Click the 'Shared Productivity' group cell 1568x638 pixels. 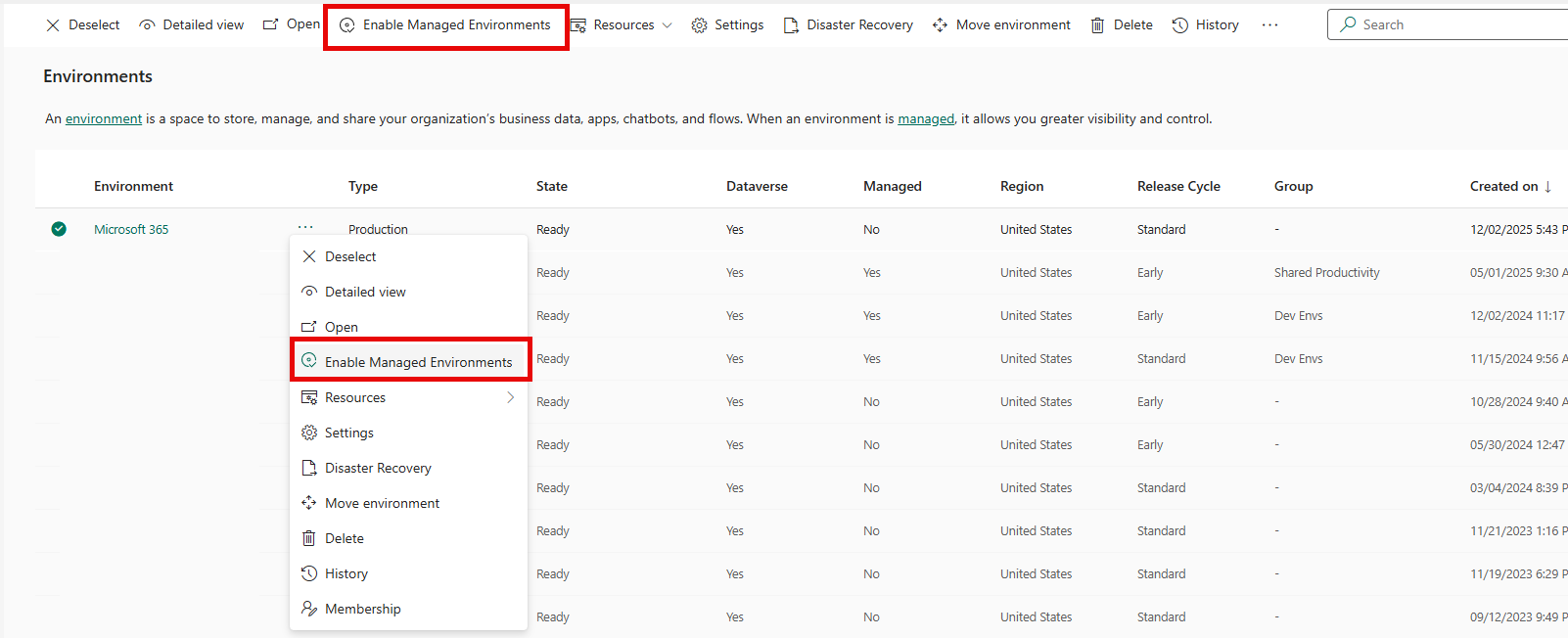tap(1327, 272)
